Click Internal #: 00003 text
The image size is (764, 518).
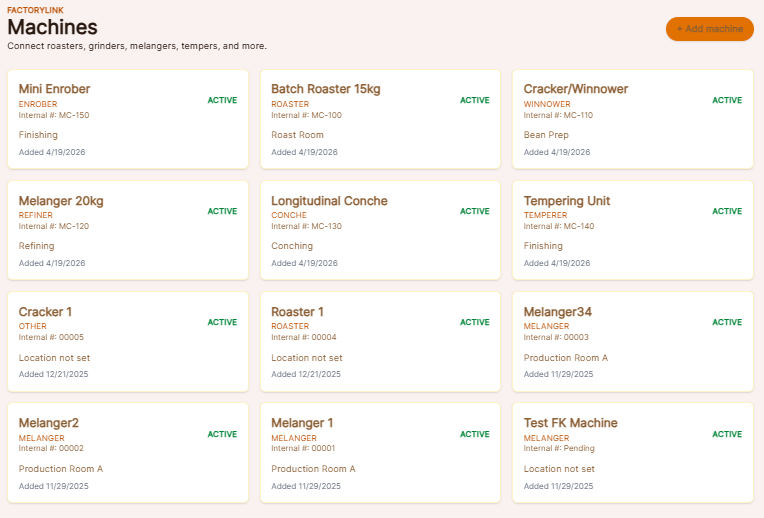pos(556,337)
